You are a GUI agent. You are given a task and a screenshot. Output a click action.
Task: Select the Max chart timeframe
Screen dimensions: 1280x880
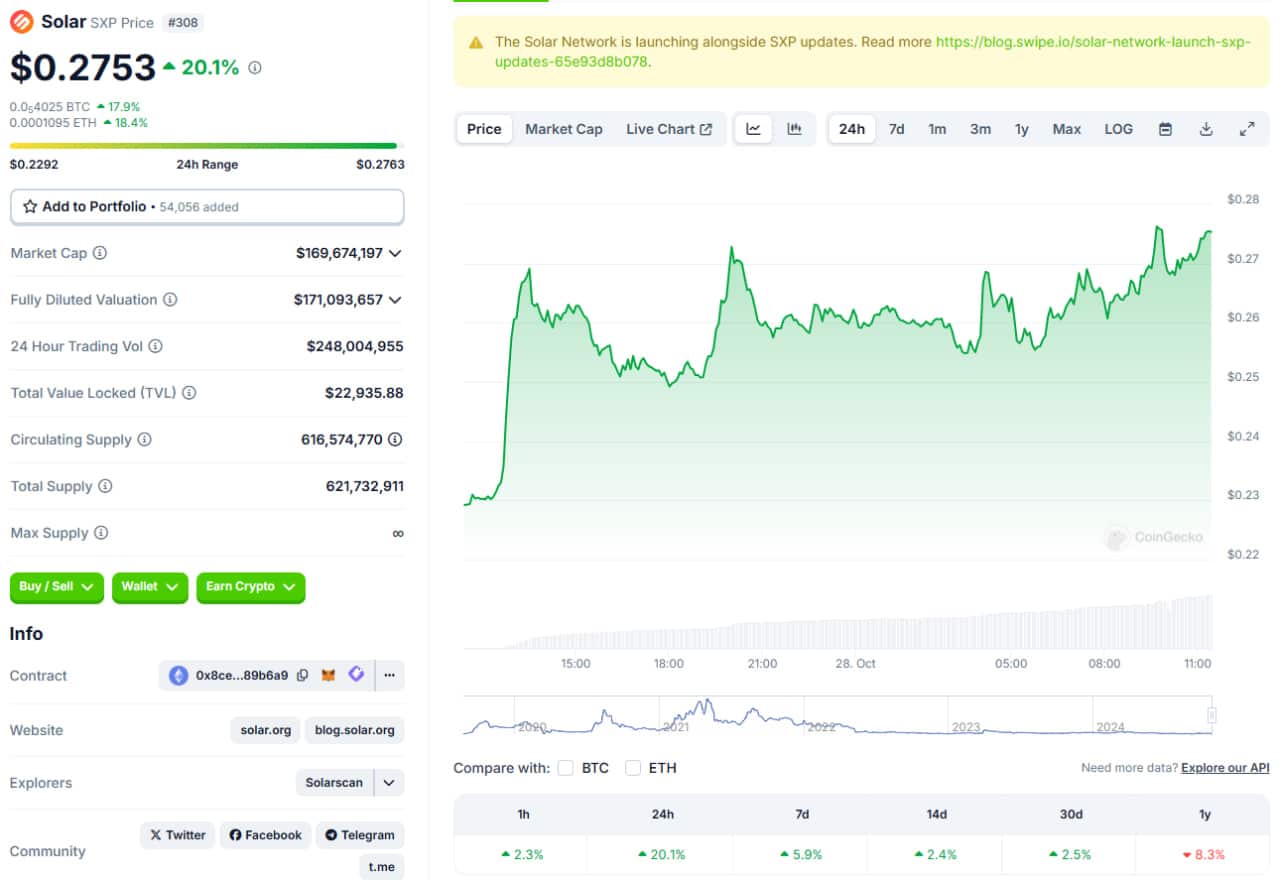pos(1067,129)
